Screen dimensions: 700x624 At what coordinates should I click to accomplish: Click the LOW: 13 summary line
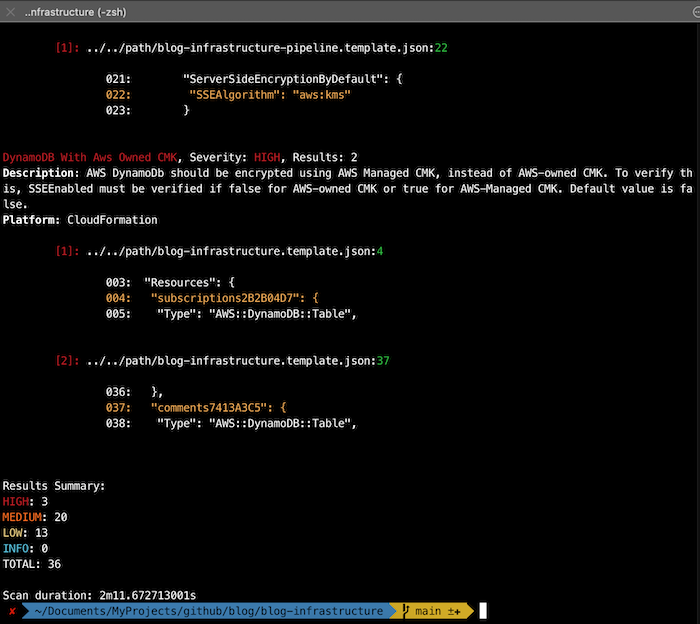pos(25,532)
